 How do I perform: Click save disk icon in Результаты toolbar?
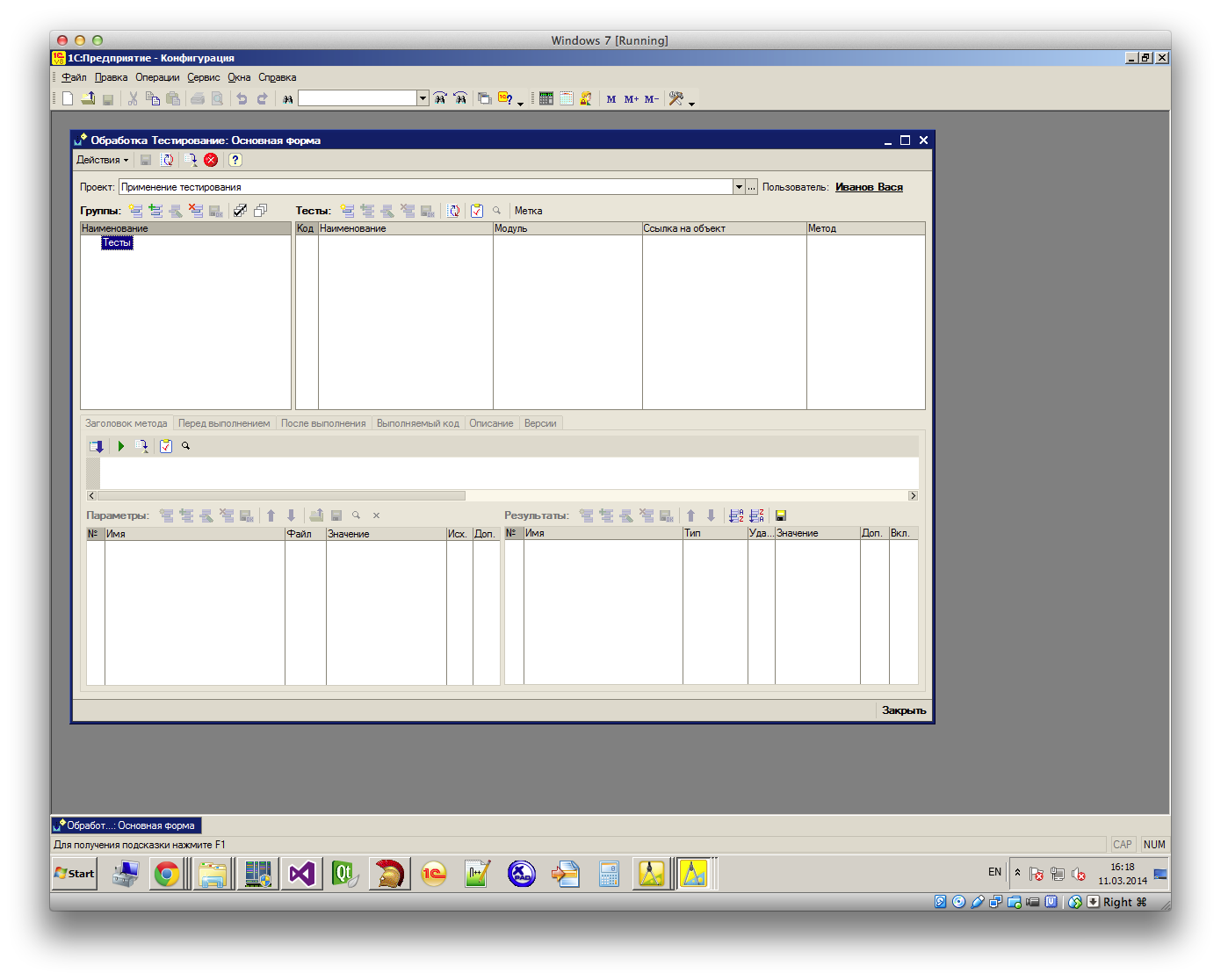pyautogui.click(x=780, y=515)
